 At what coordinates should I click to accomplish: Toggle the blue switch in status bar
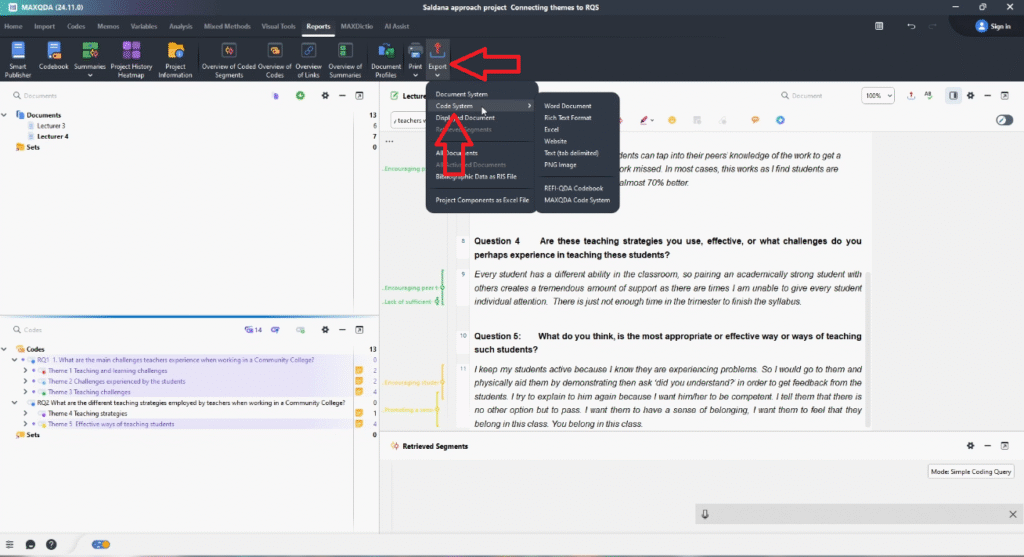pyautogui.click(x=100, y=544)
